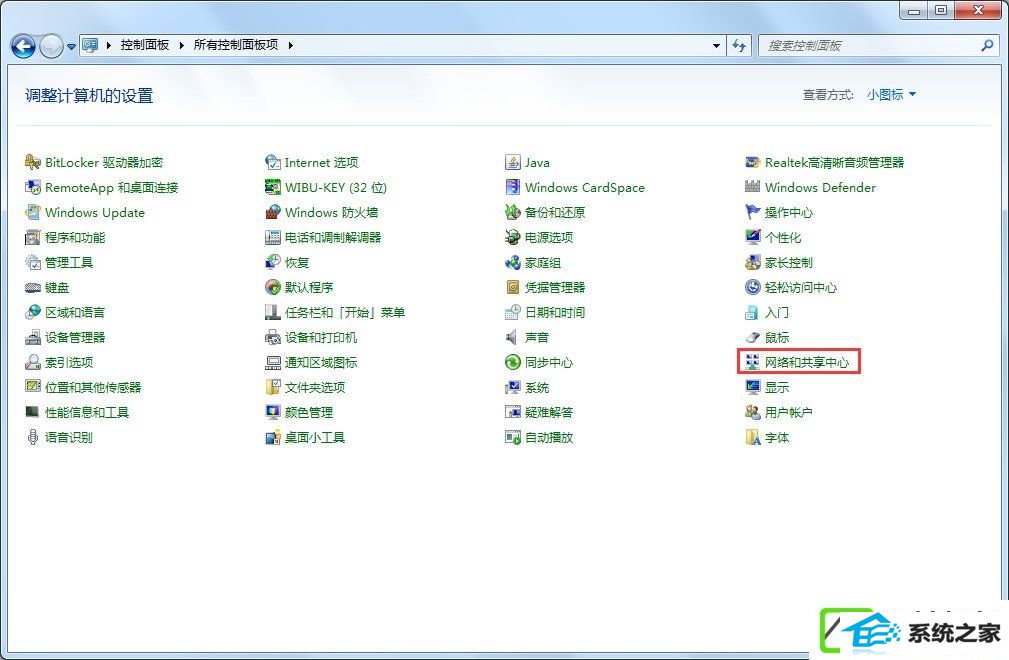Viewport: 1009px width, 660px height.
Task: Open the 电源选项 icon
Action: [513, 237]
